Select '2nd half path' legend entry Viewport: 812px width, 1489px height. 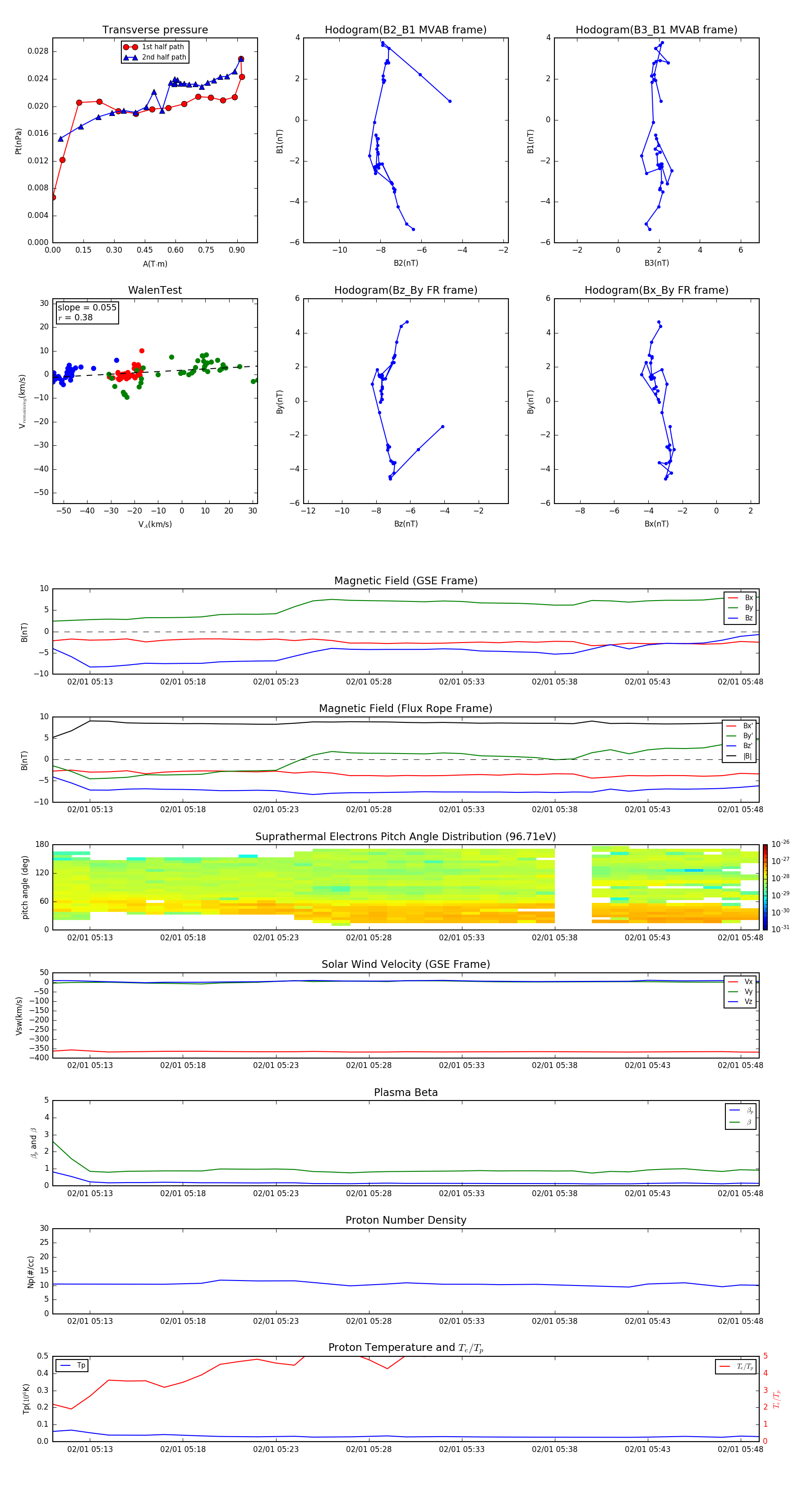pyautogui.click(x=155, y=57)
